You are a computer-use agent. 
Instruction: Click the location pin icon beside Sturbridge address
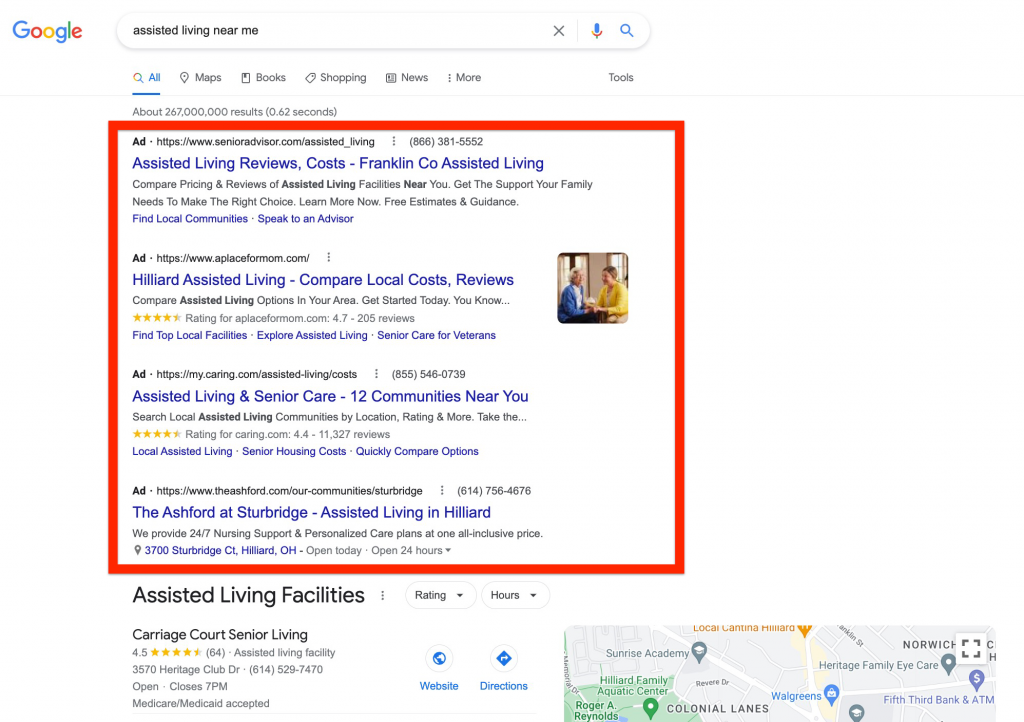pos(137,550)
